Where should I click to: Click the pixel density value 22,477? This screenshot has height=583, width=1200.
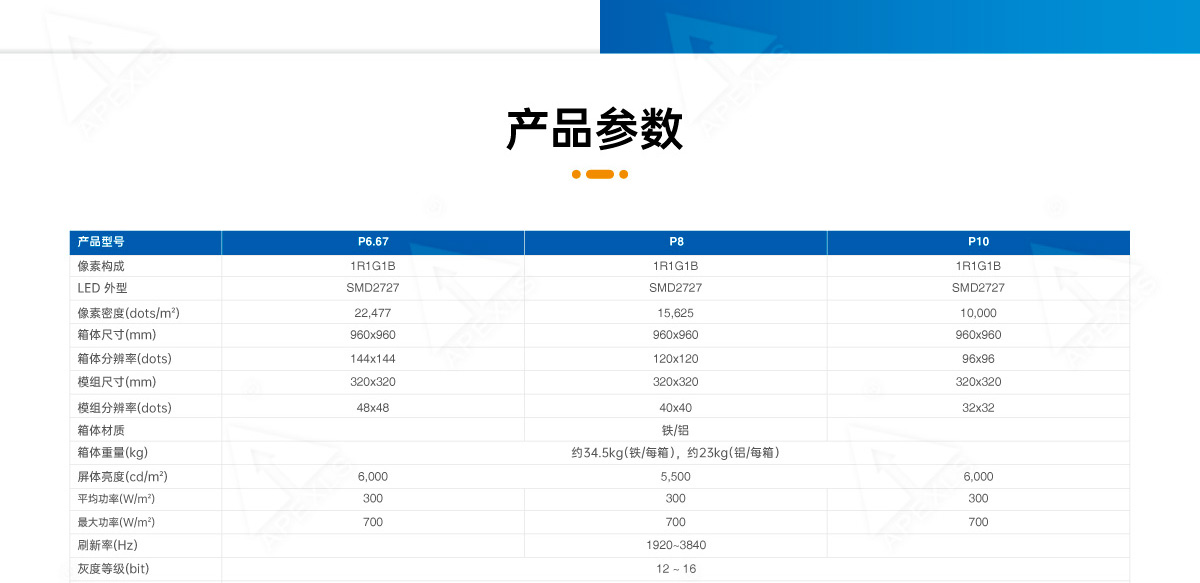pyautogui.click(x=373, y=313)
